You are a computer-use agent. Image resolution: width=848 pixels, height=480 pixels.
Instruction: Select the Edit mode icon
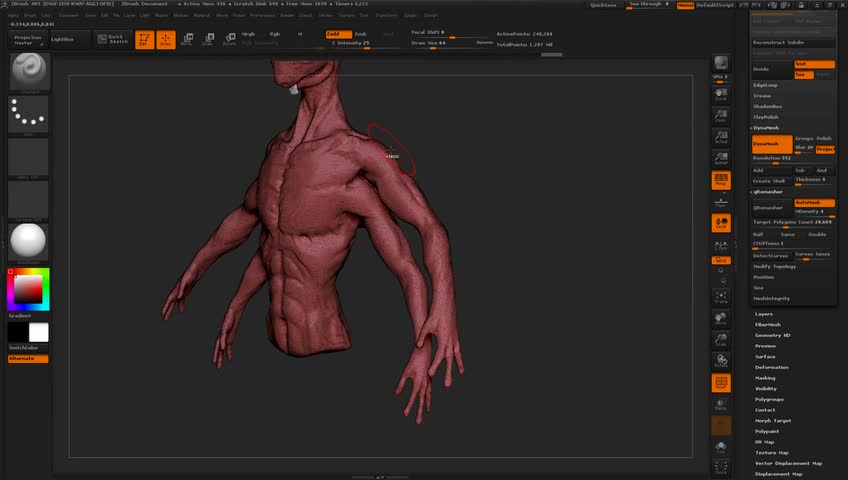[144, 39]
